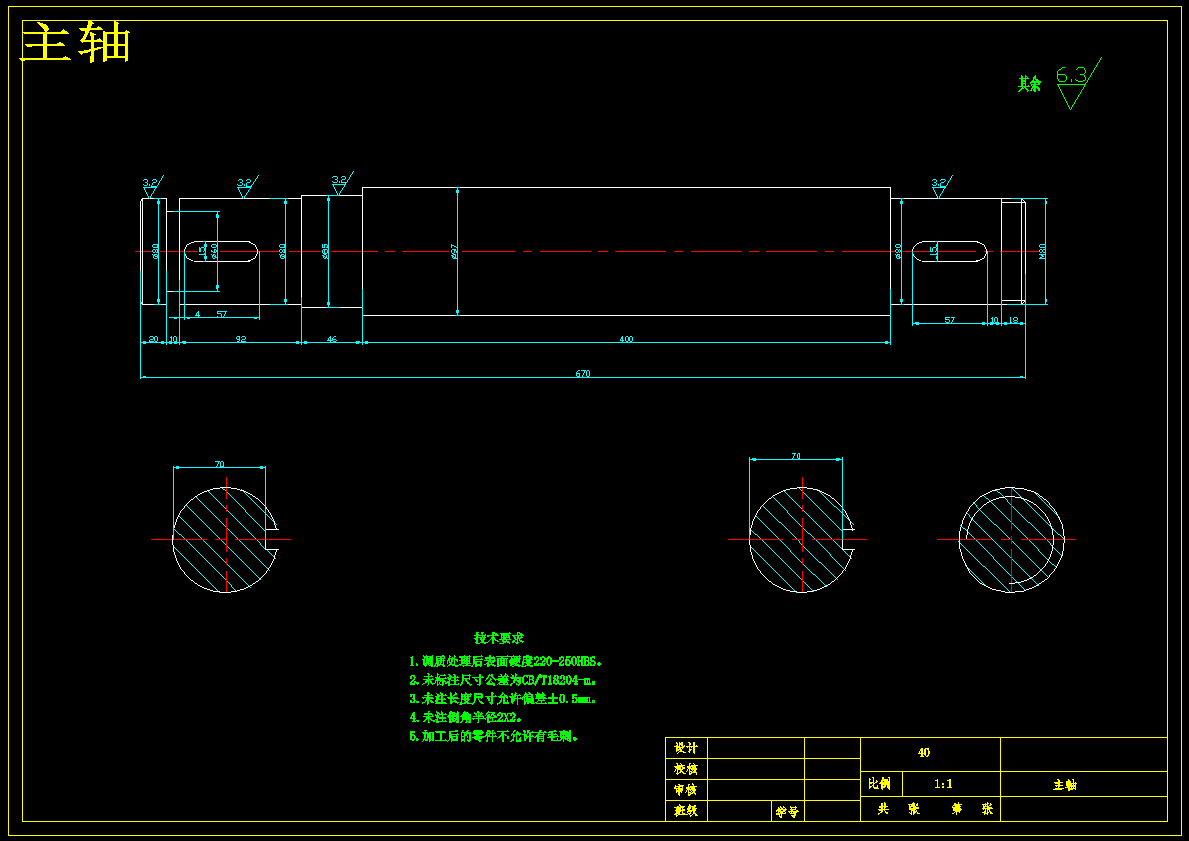The height and width of the screenshot is (841, 1189).
Task: Select the 主轴 name in title block
Action: click(x=1065, y=785)
